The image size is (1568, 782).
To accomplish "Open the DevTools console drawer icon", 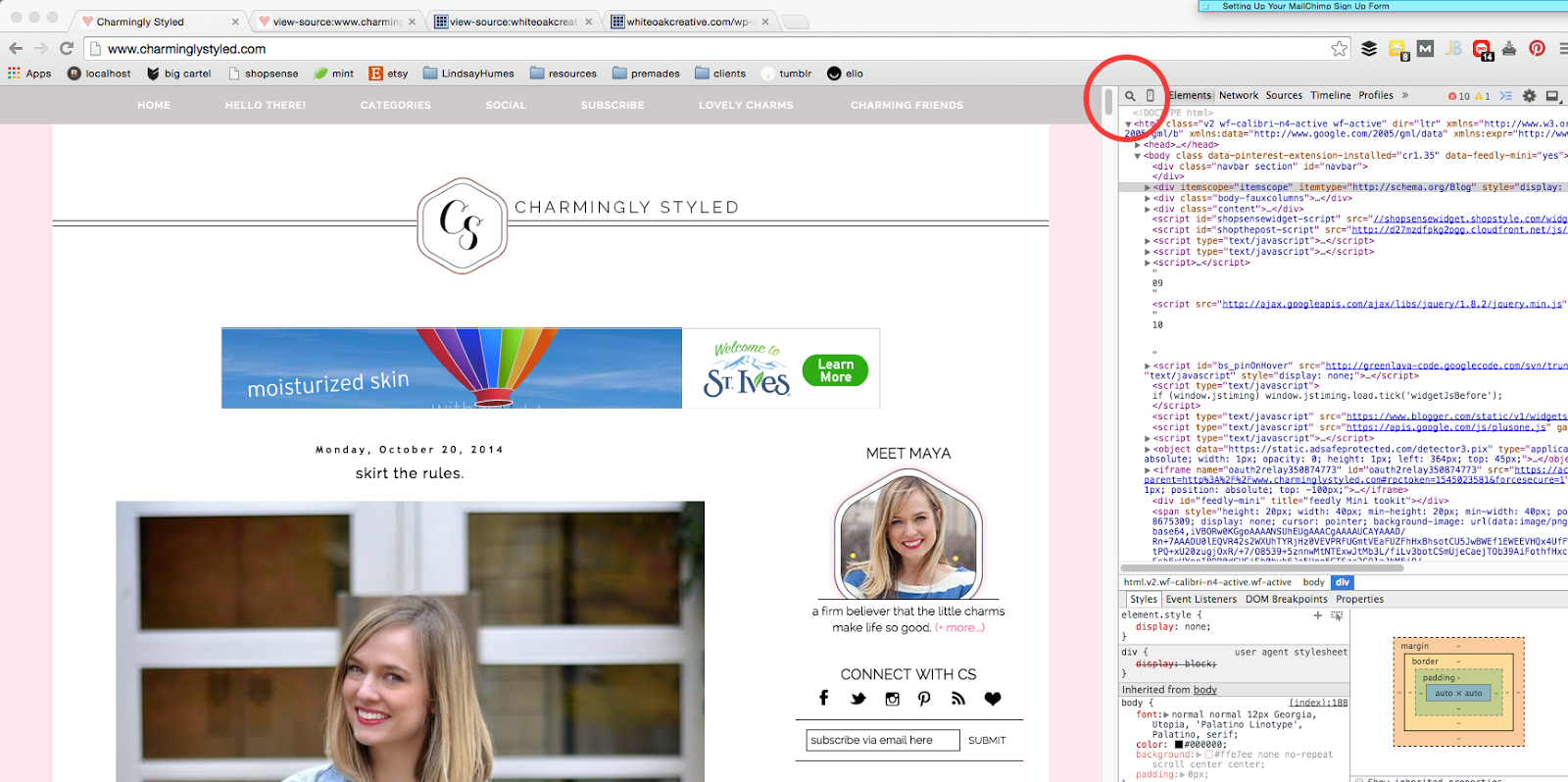I will click(1506, 96).
